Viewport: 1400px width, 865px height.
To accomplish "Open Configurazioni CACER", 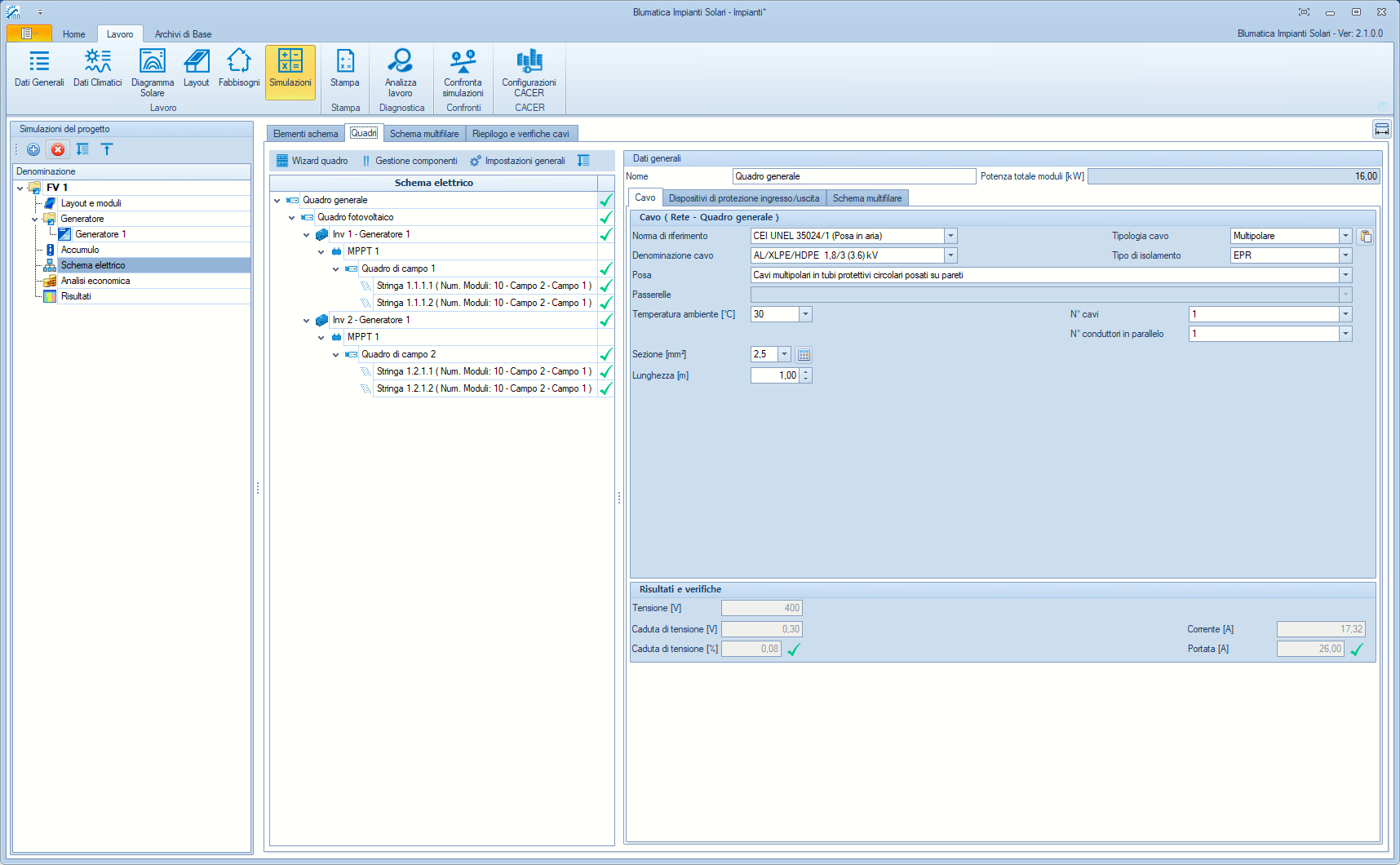I will pyautogui.click(x=529, y=73).
